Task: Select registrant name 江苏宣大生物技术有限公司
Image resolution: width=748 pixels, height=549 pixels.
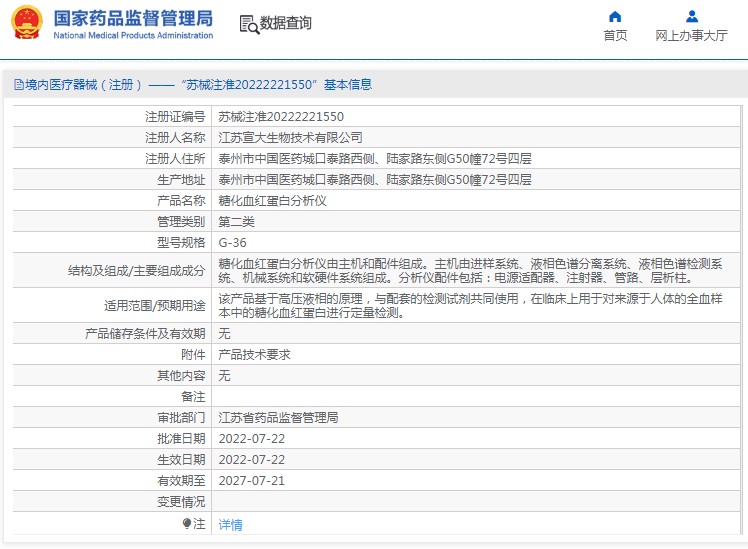Action: click(290, 138)
